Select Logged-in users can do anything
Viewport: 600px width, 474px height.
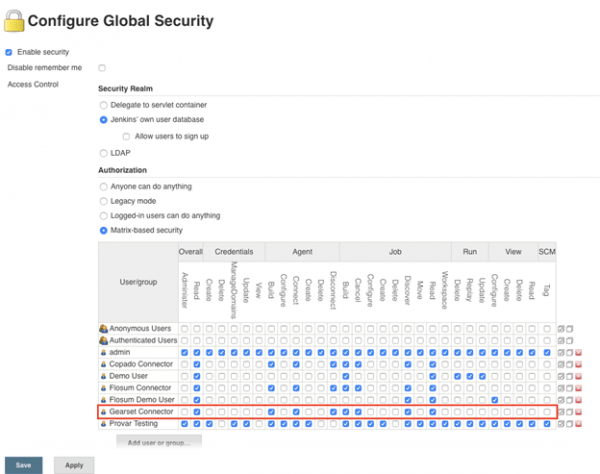(x=103, y=216)
